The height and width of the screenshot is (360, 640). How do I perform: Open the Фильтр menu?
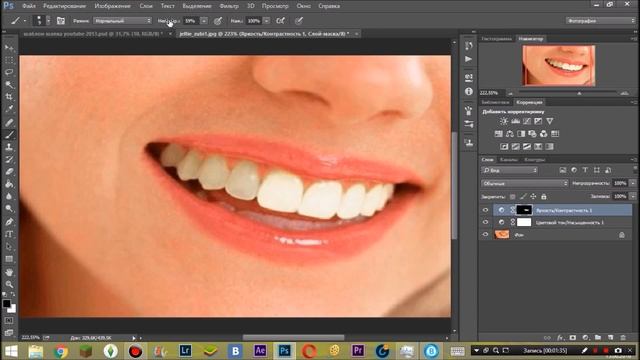[229, 6]
